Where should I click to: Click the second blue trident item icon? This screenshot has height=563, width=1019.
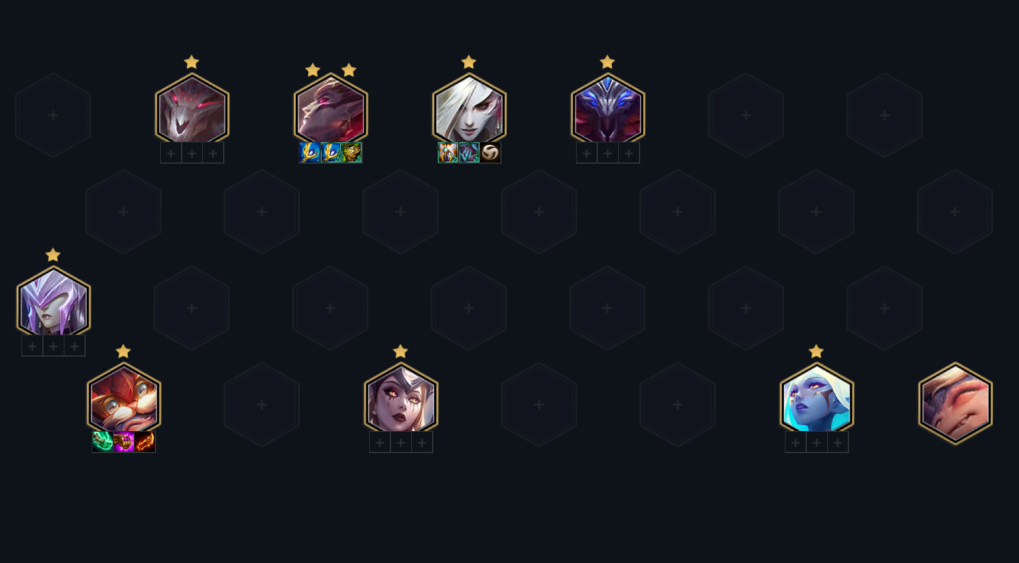pos(331,153)
